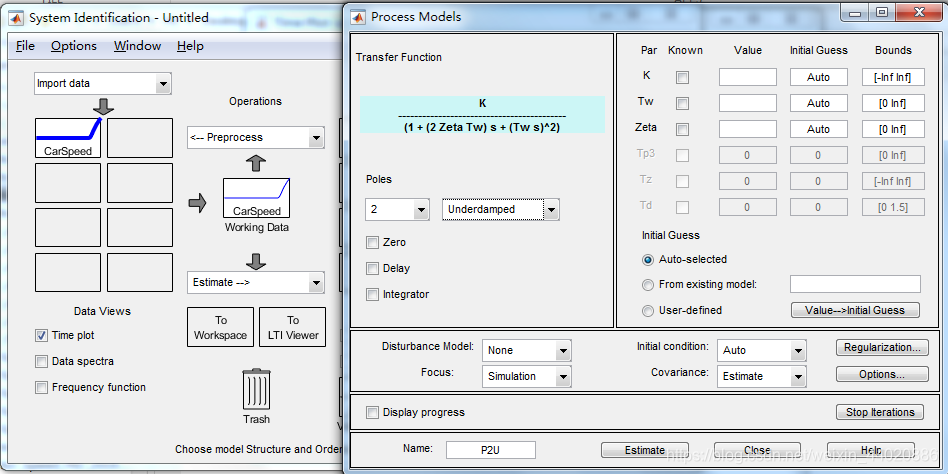This screenshot has width=948, height=474.
Task: Click the K Initial Guess field
Action: [819, 77]
